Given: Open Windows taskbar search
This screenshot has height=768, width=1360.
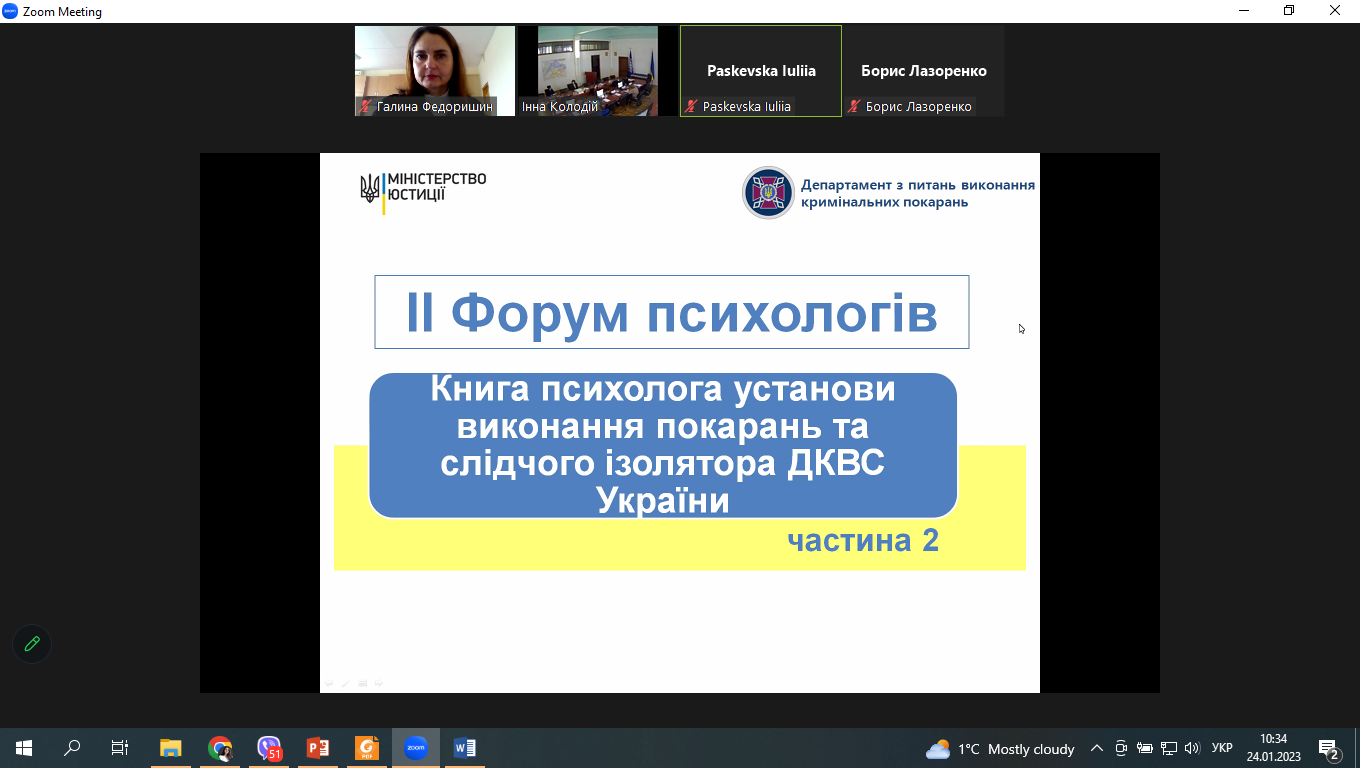Looking at the screenshot, I should 72,748.
